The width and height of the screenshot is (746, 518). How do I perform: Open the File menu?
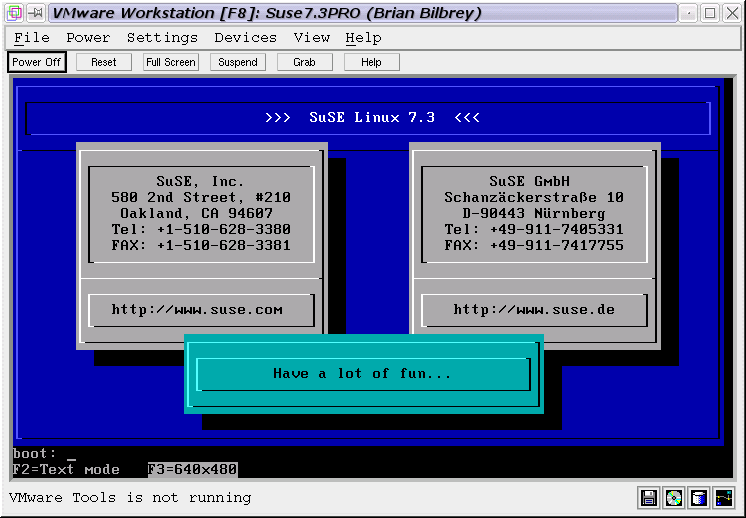point(32,38)
